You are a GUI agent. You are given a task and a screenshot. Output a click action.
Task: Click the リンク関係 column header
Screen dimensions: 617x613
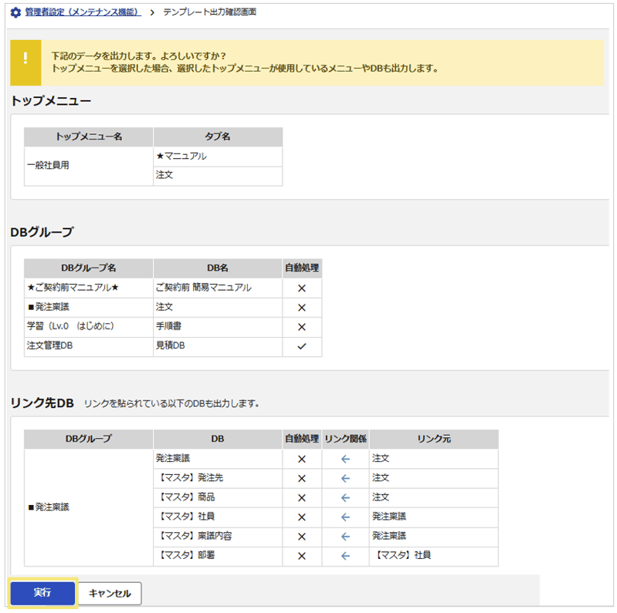[345, 439]
